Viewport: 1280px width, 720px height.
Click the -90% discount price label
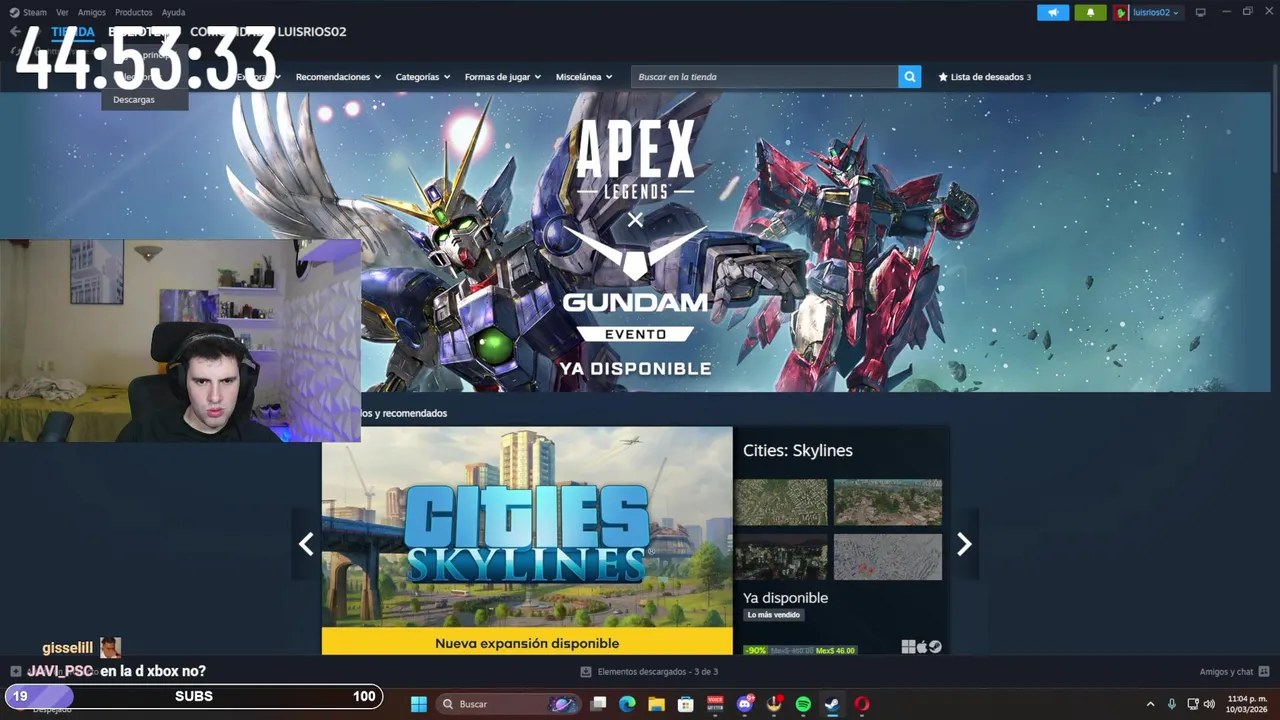coord(756,650)
